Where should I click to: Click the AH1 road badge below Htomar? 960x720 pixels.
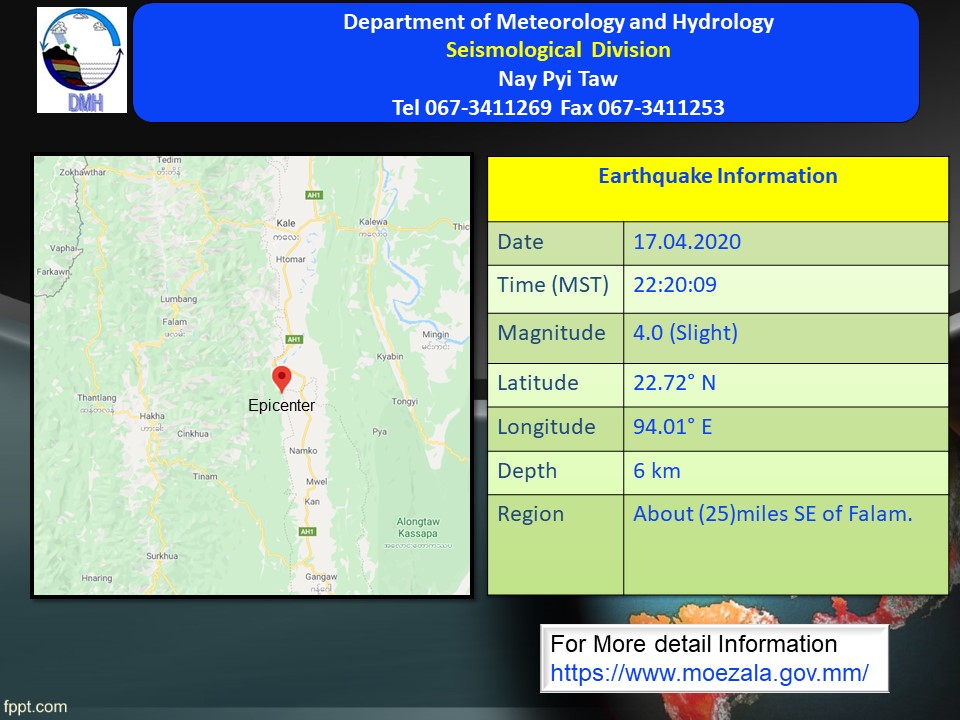[294, 340]
